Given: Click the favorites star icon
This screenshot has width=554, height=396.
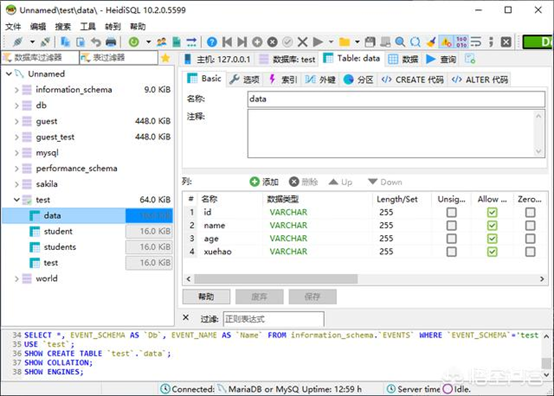Looking at the screenshot, I should [x=165, y=58].
